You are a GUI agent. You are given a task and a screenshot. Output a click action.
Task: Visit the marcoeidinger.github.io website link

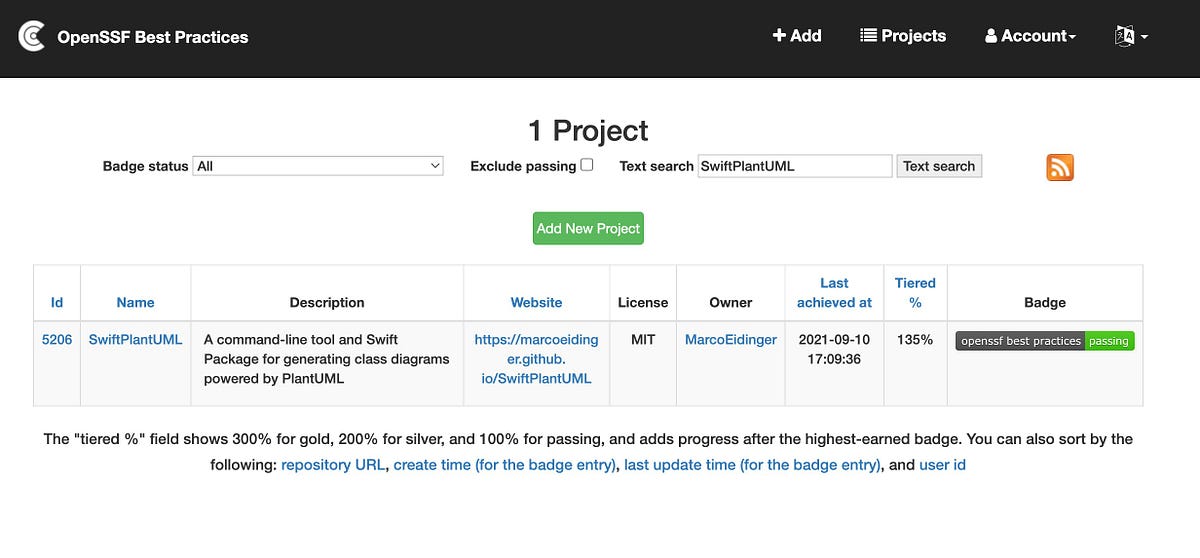[x=536, y=359]
